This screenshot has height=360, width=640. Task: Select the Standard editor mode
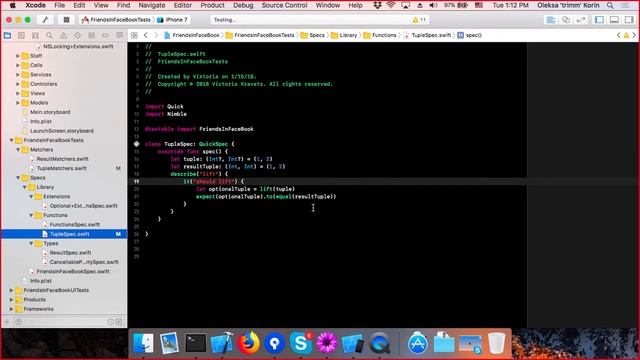click(x=551, y=20)
